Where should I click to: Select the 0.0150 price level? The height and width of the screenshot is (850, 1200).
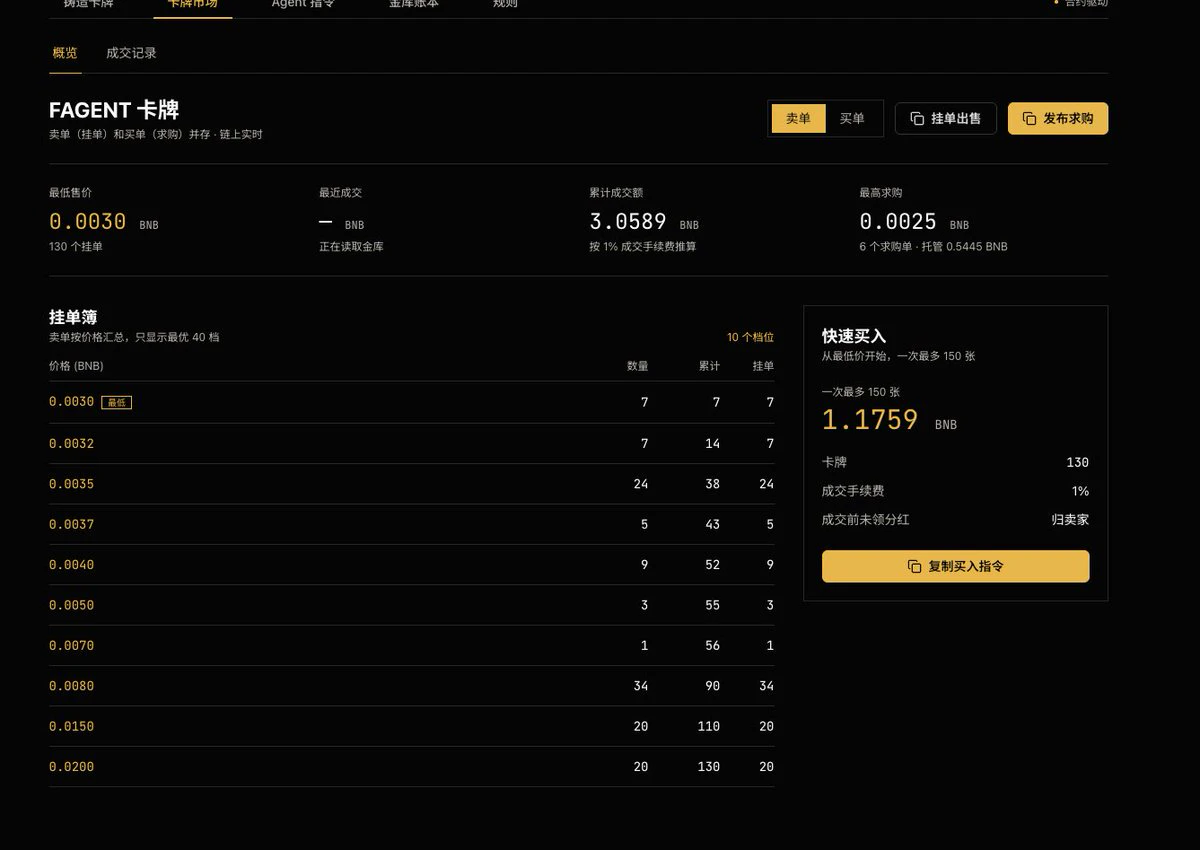[411, 727]
